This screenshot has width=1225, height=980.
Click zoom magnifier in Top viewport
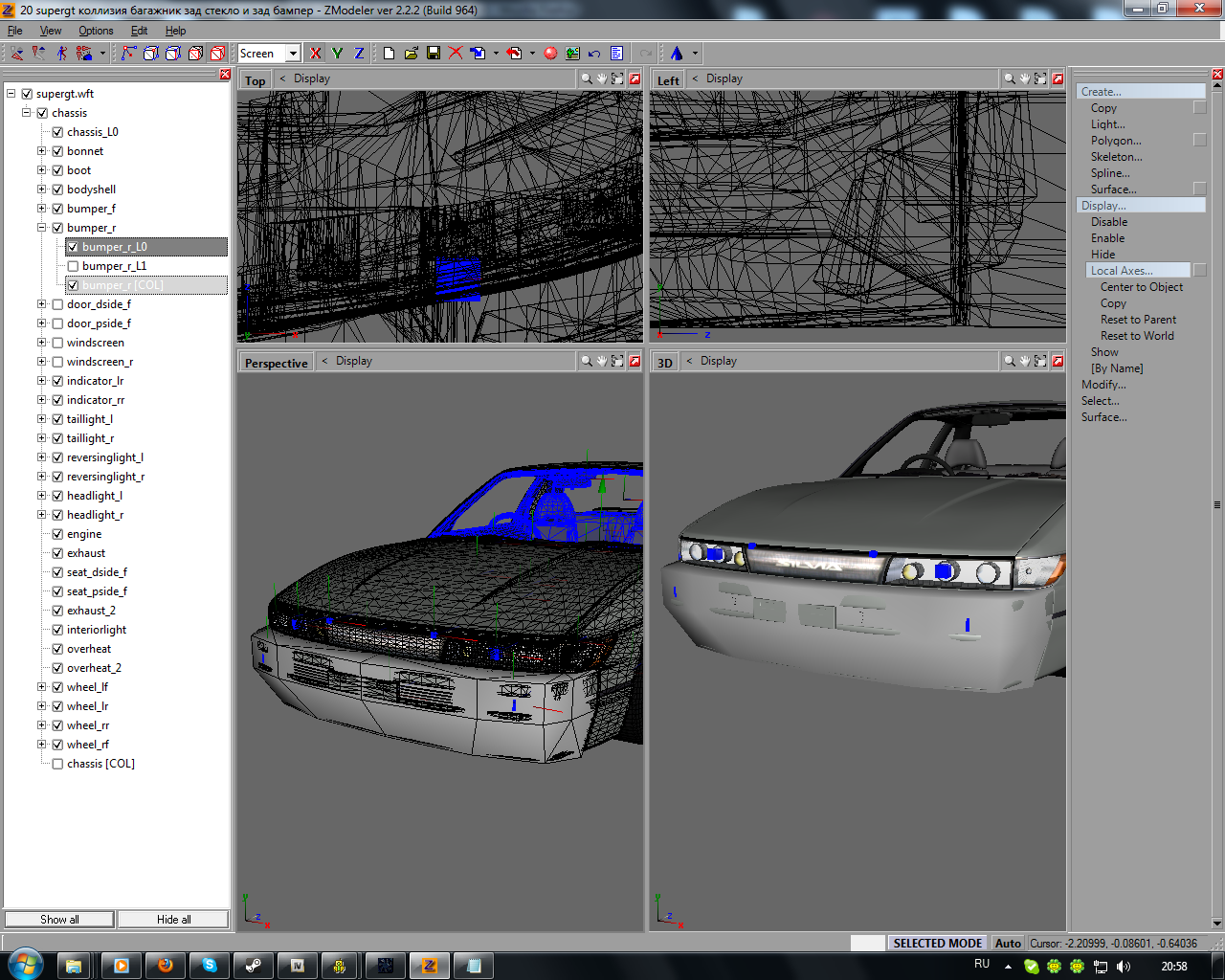pos(586,78)
